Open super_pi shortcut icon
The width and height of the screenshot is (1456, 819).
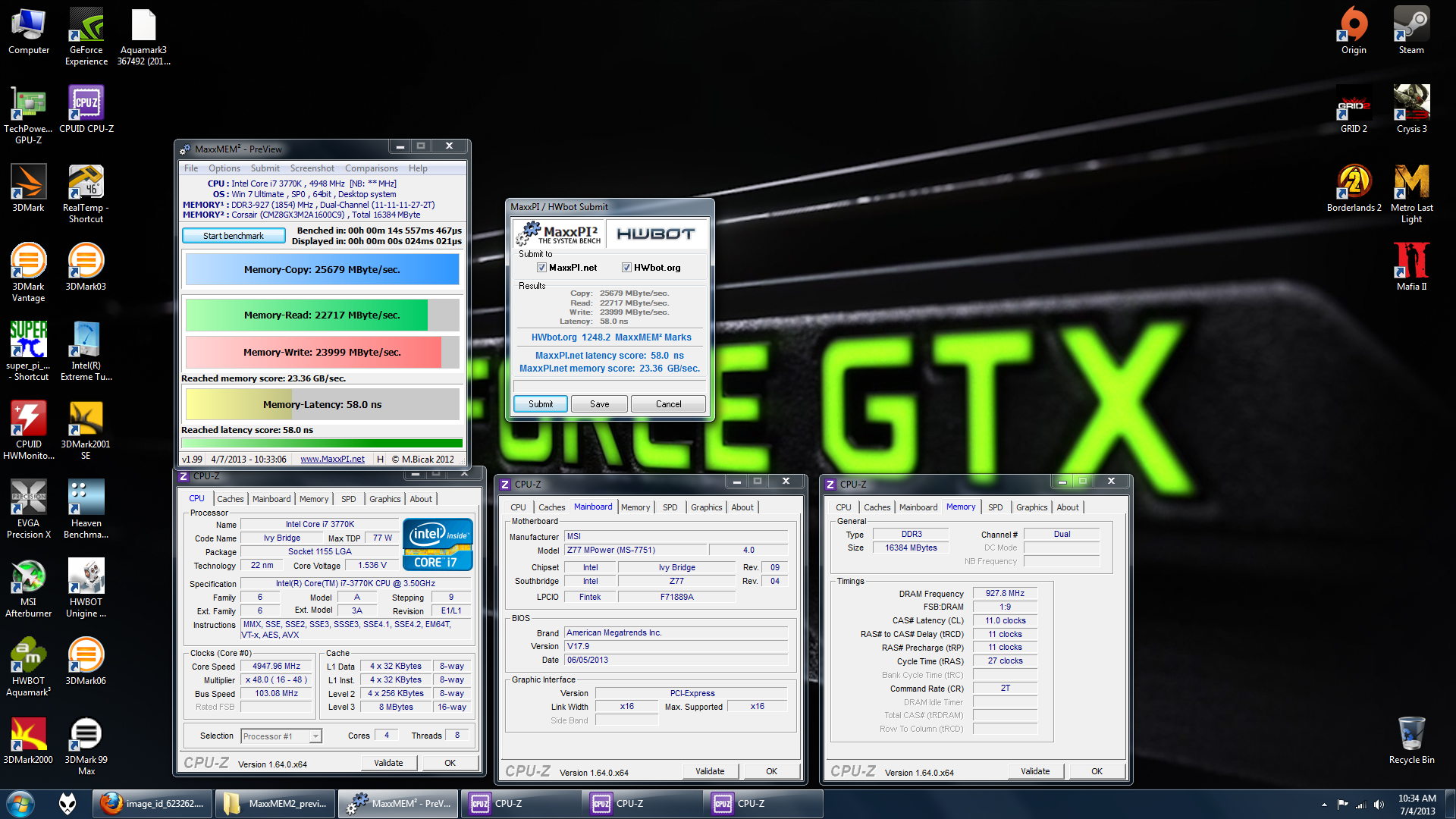click(x=29, y=351)
